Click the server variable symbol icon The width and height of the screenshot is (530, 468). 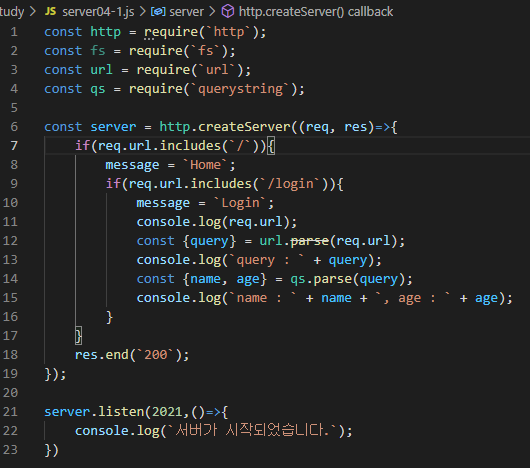pos(158,12)
